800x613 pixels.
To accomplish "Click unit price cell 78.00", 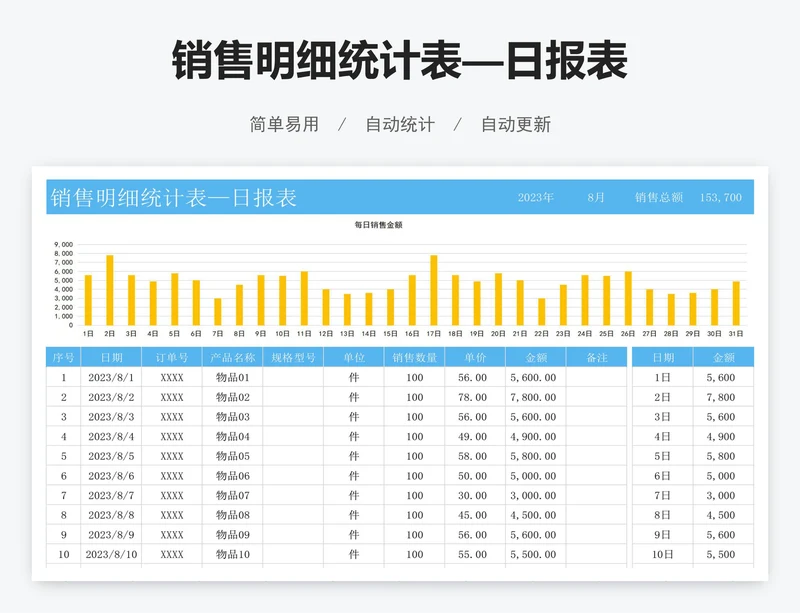I will 476,397.
